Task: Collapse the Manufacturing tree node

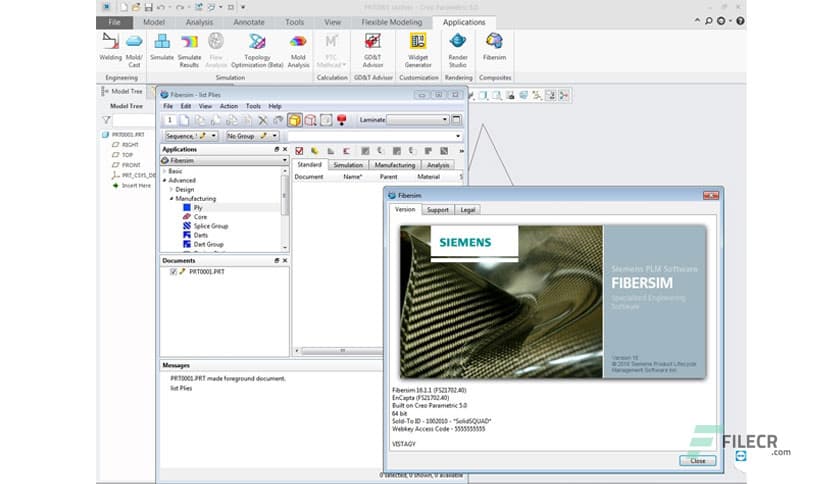Action: click(x=171, y=198)
